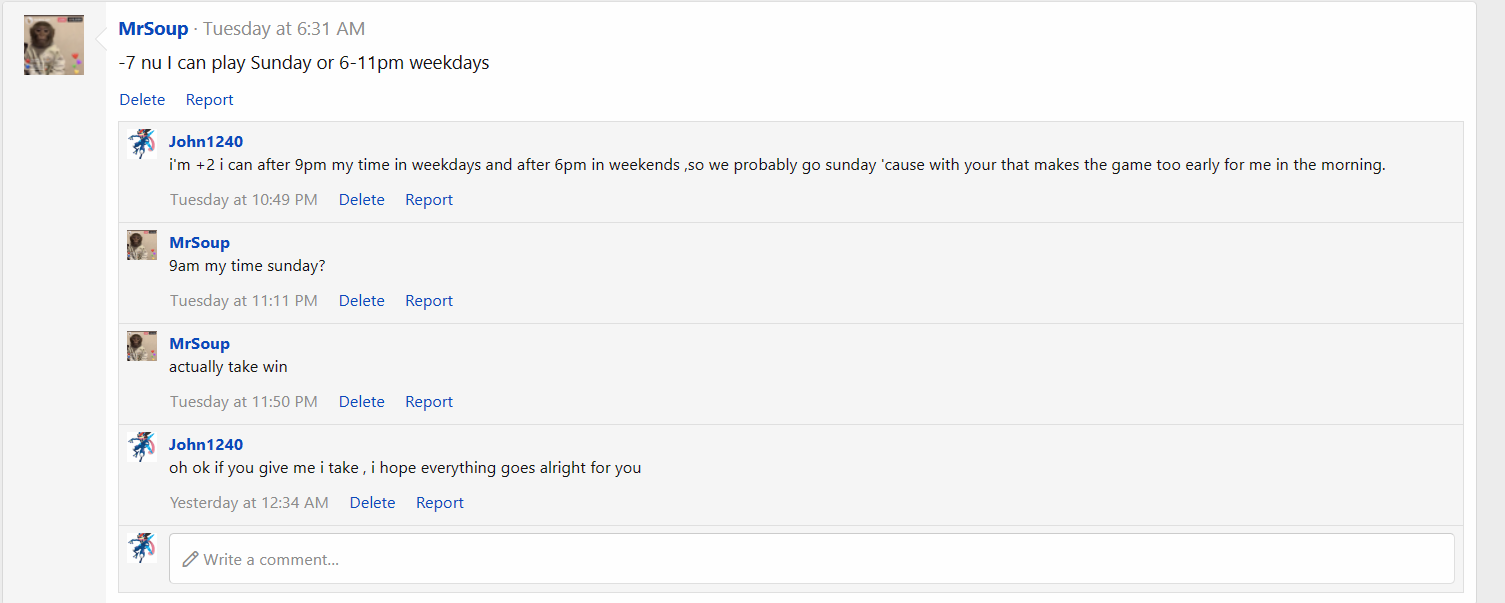Delete the '9am my time sunday?' comment
1505x603 pixels.
point(361,301)
